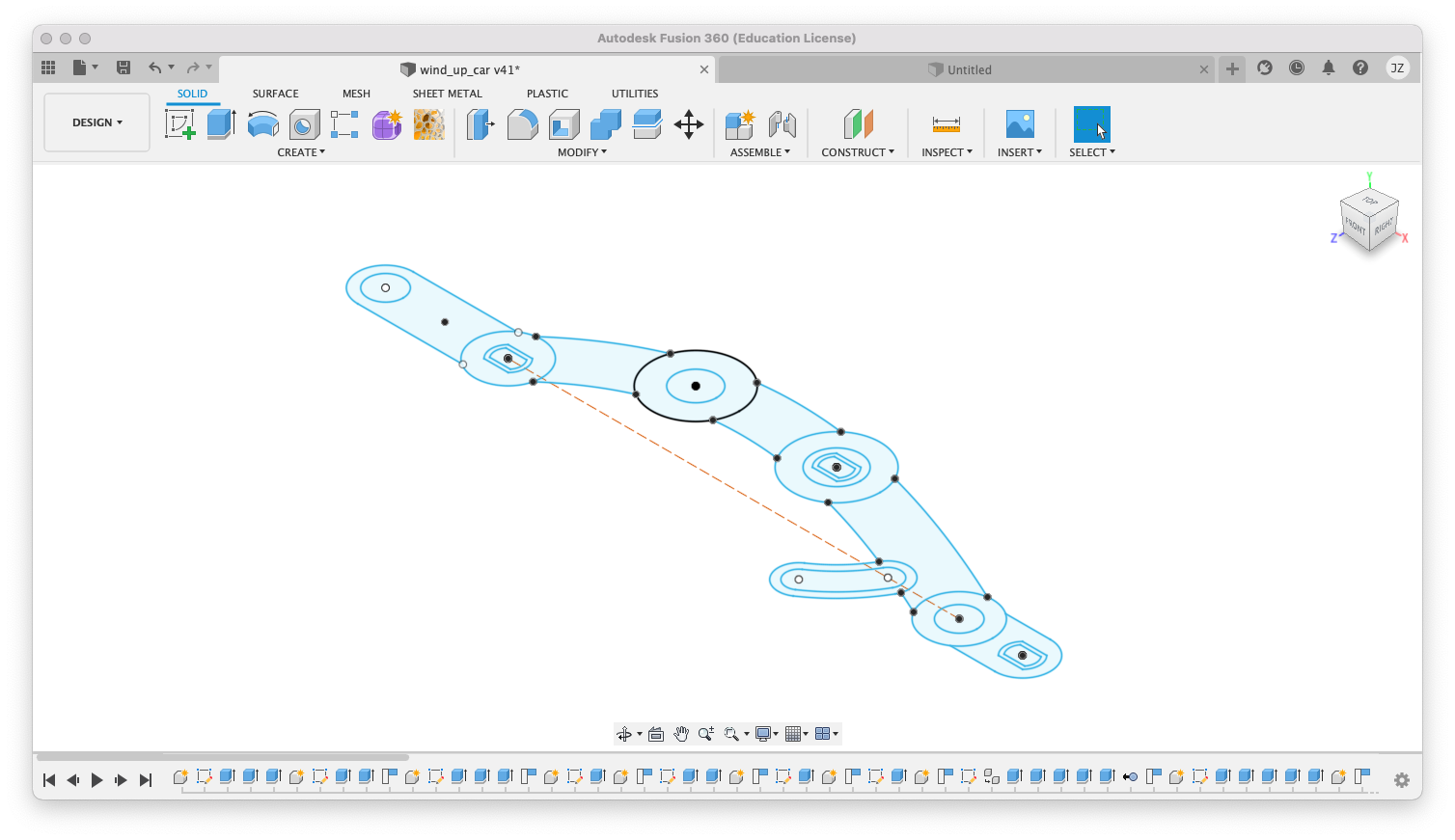Click the ViewCube FRONT face

click(x=1356, y=227)
